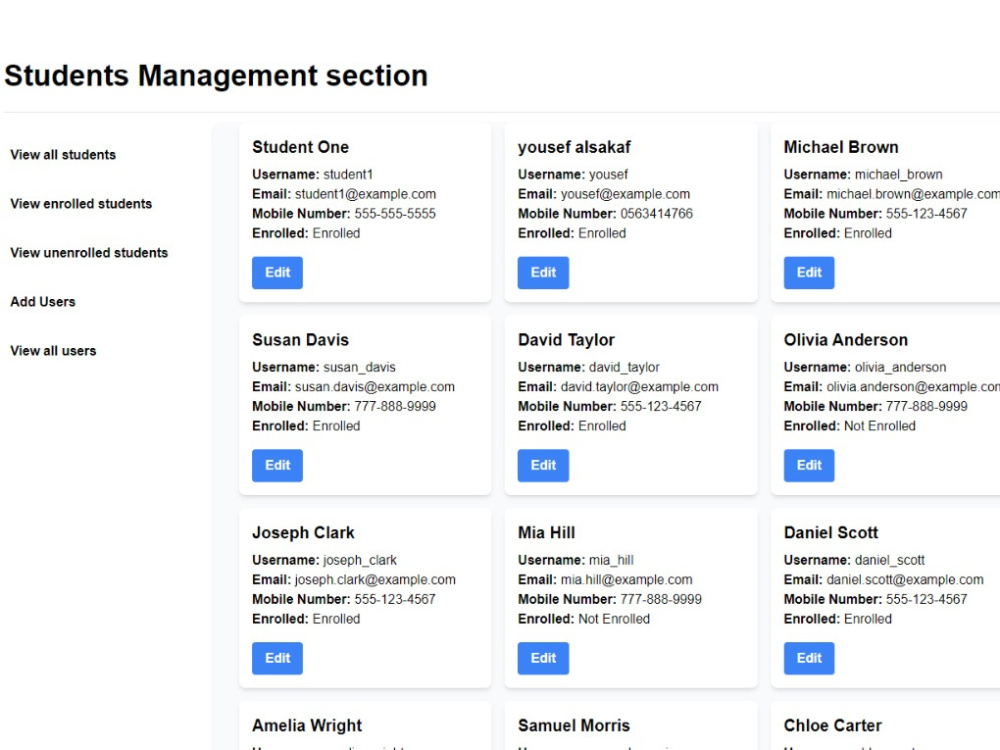
Task: Edit Susan Davis's profile
Action: pos(277,465)
